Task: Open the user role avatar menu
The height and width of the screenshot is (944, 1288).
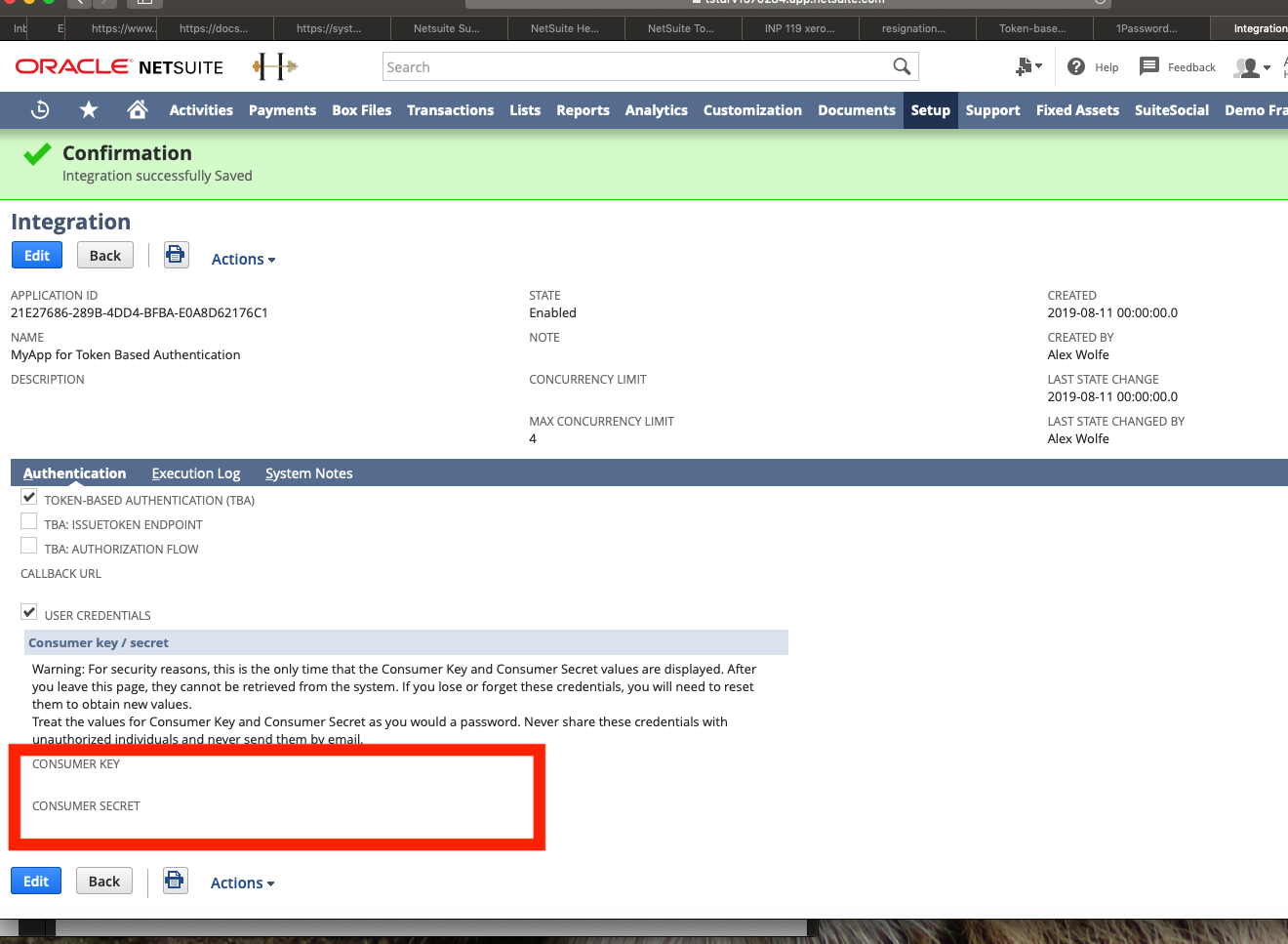Action: [x=1253, y=67]
